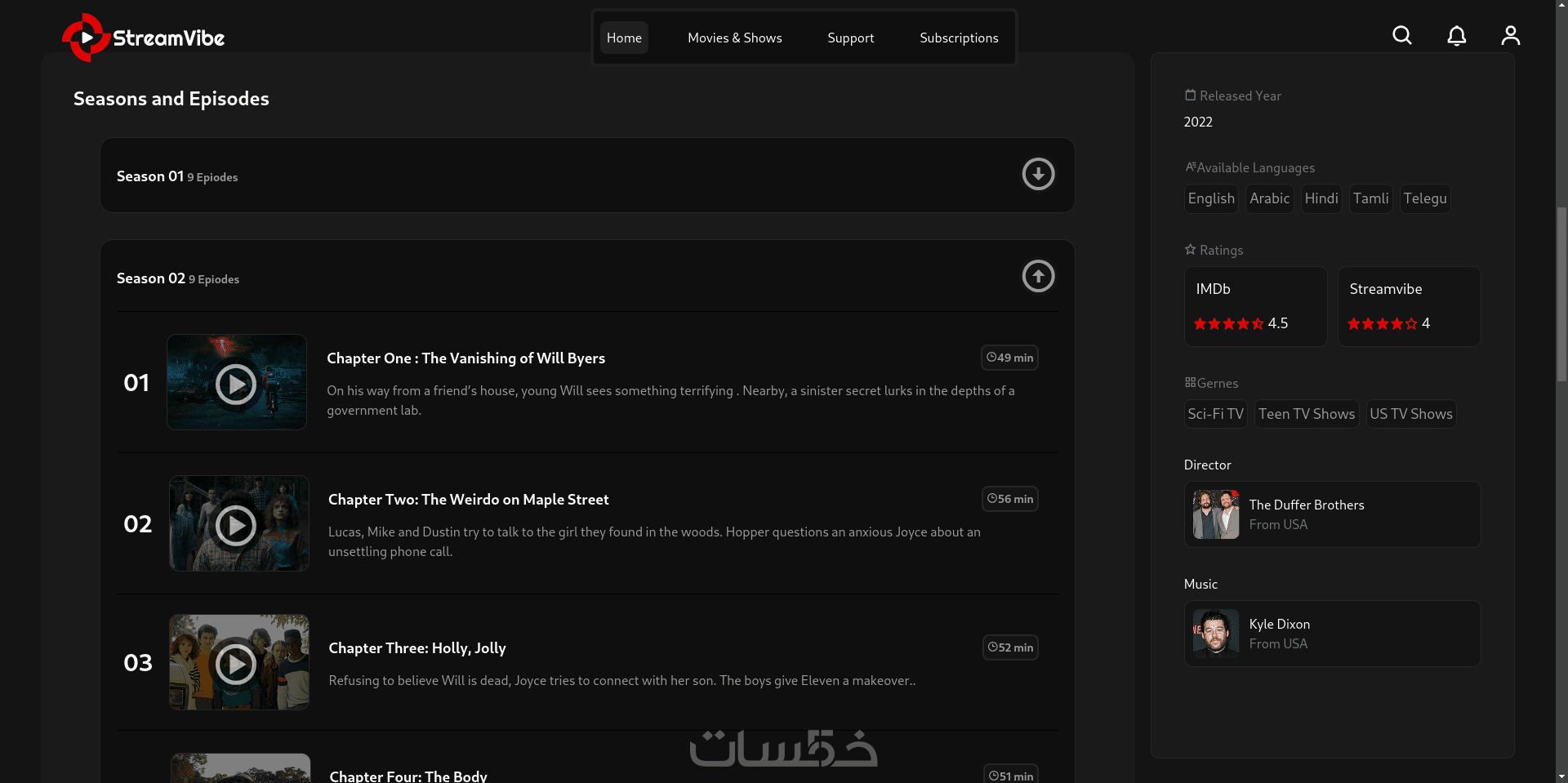
Task: Click the Seasons and Episodes heading
Action: pos(171,99)
